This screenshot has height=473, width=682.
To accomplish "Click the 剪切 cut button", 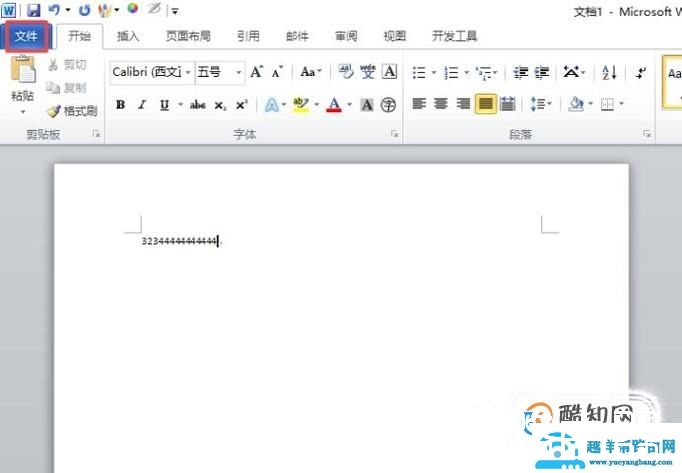I will 67,65.
